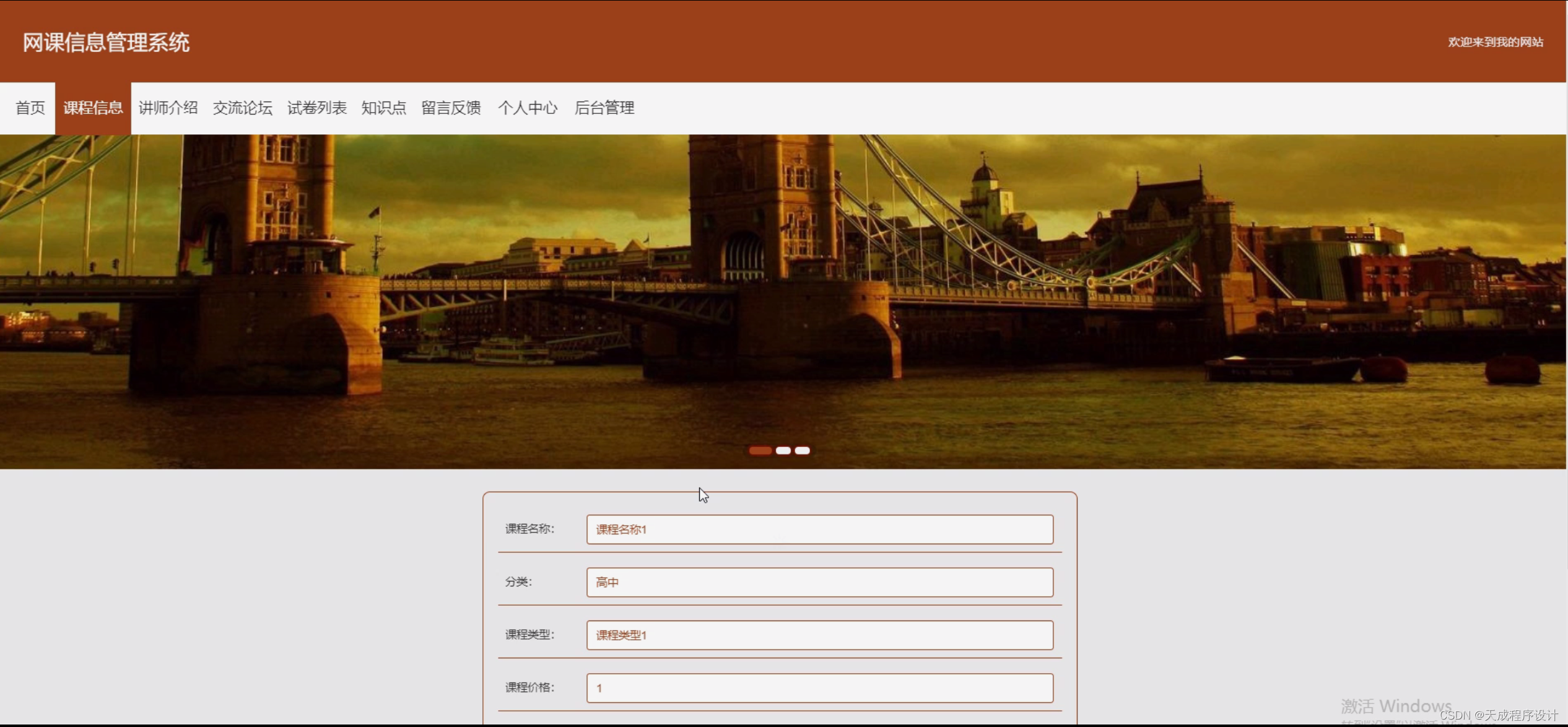Go to 个人中心 personal center
This screenshot has width=1568, height=727.
coord(528,108)
